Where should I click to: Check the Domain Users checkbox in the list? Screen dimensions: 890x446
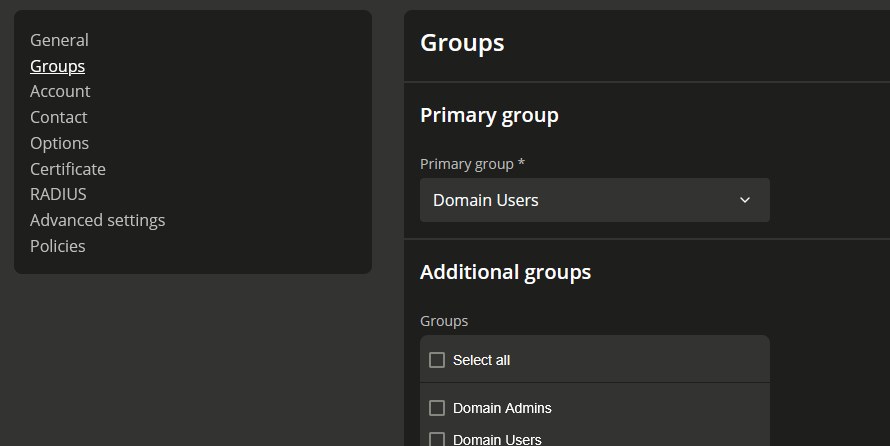click(x=437, y=440)
